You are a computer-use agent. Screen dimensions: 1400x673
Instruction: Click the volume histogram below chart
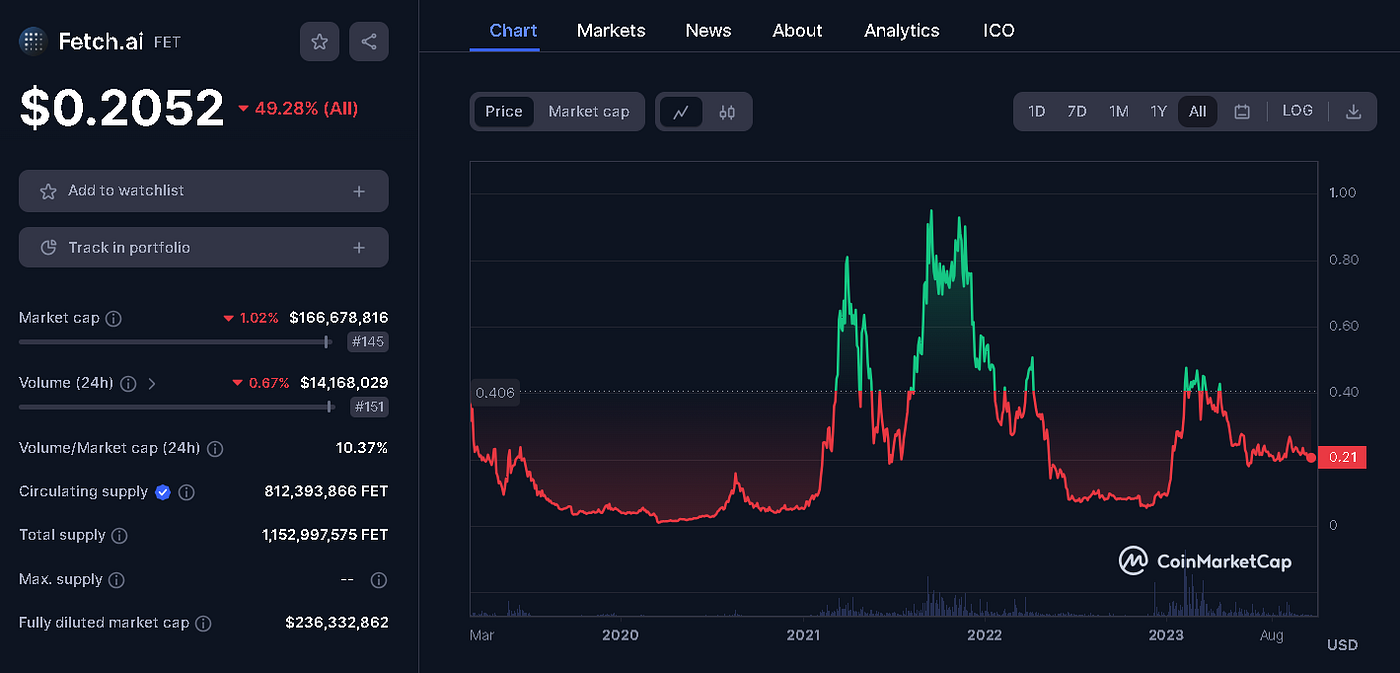[x=893, y=598]
